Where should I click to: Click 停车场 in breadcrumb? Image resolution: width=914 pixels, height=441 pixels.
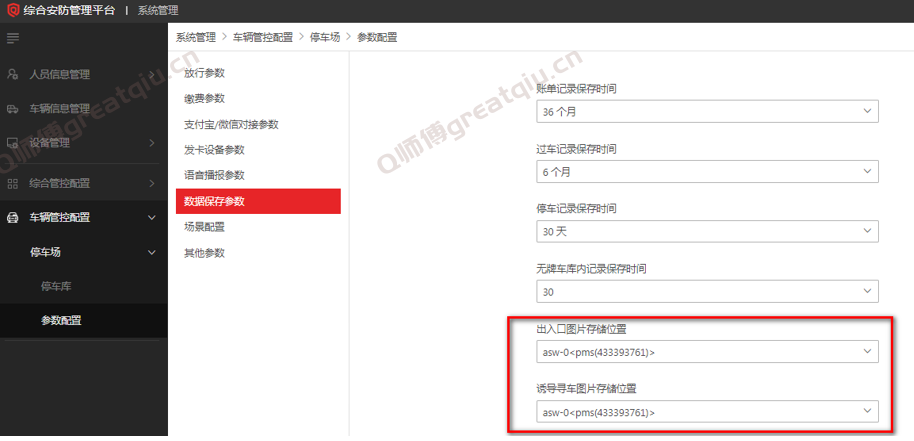[325, 38]
